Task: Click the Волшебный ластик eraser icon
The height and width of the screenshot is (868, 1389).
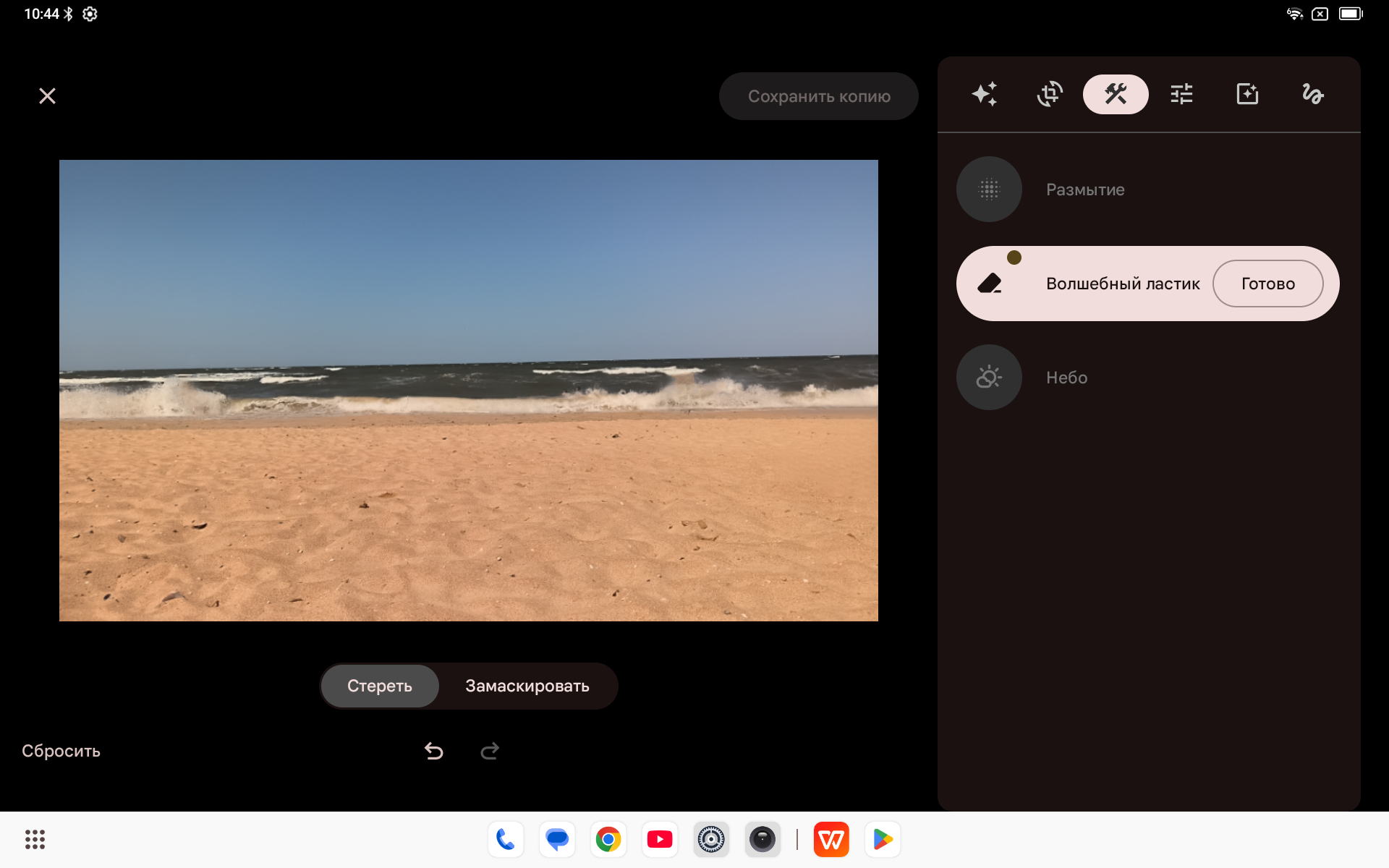Action: pyautogui.click(x=989, y=284)
